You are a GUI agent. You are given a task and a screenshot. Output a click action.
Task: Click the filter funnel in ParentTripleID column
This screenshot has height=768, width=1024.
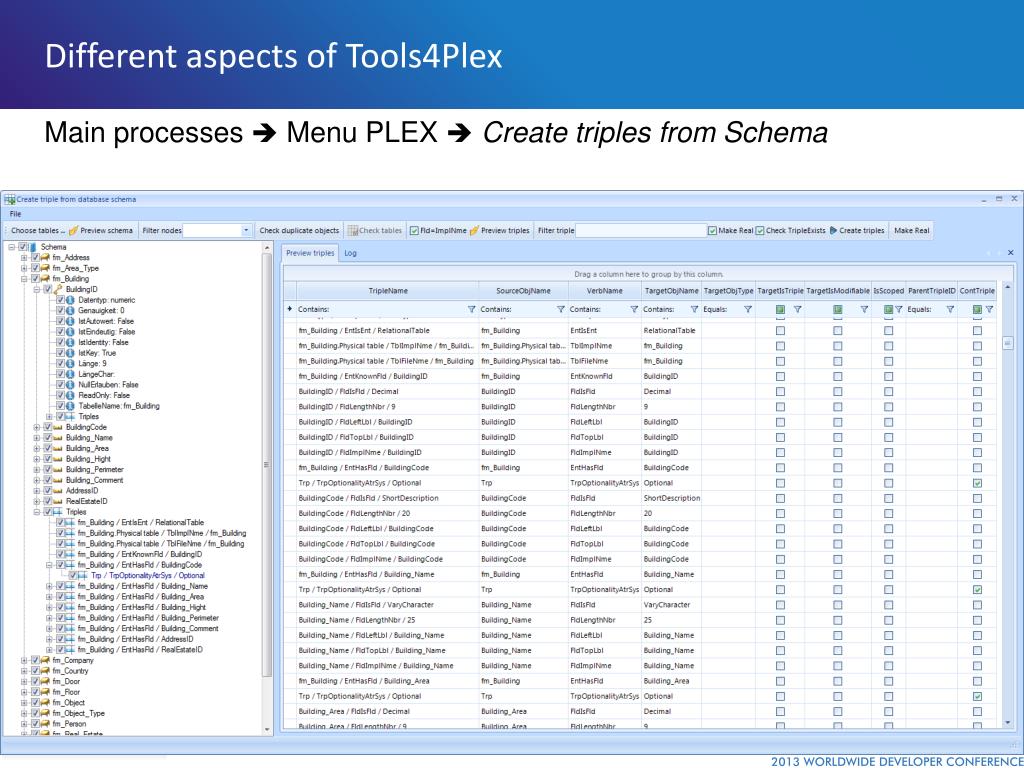click(950, 310)
